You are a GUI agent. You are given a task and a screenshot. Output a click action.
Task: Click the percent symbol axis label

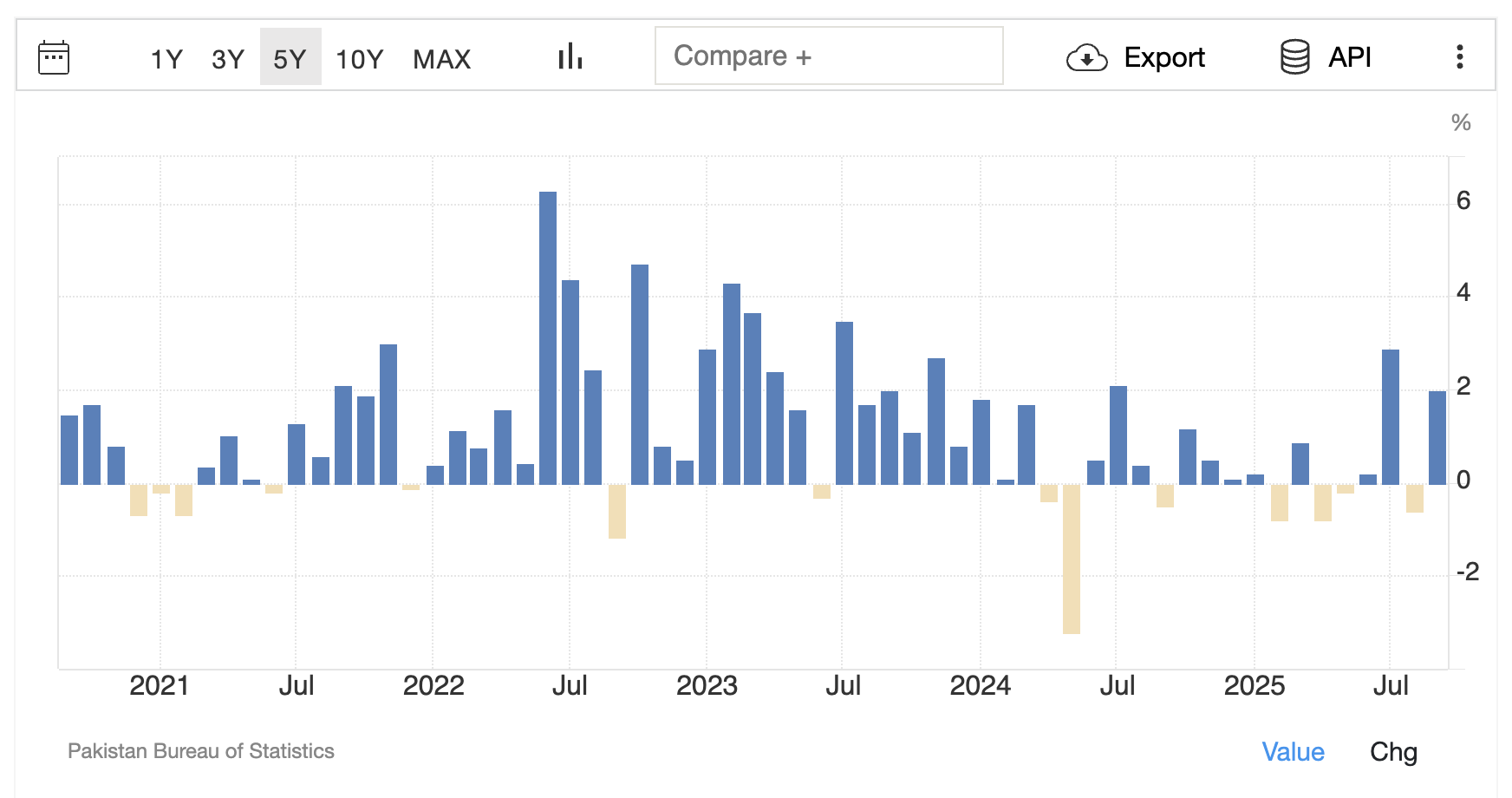point(1460,121)
